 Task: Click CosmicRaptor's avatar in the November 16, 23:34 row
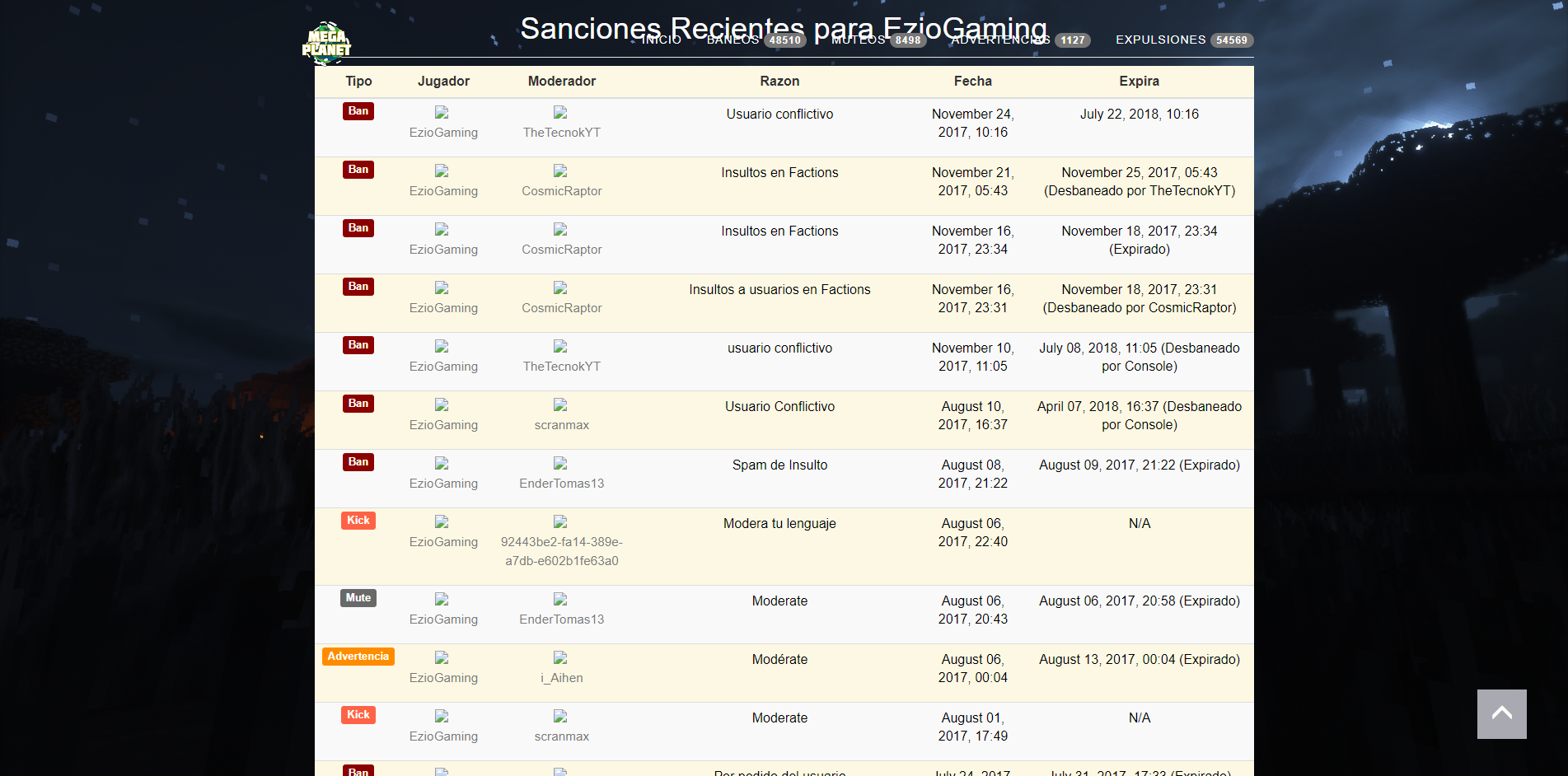pyautogui.click(x=560, y=229)
